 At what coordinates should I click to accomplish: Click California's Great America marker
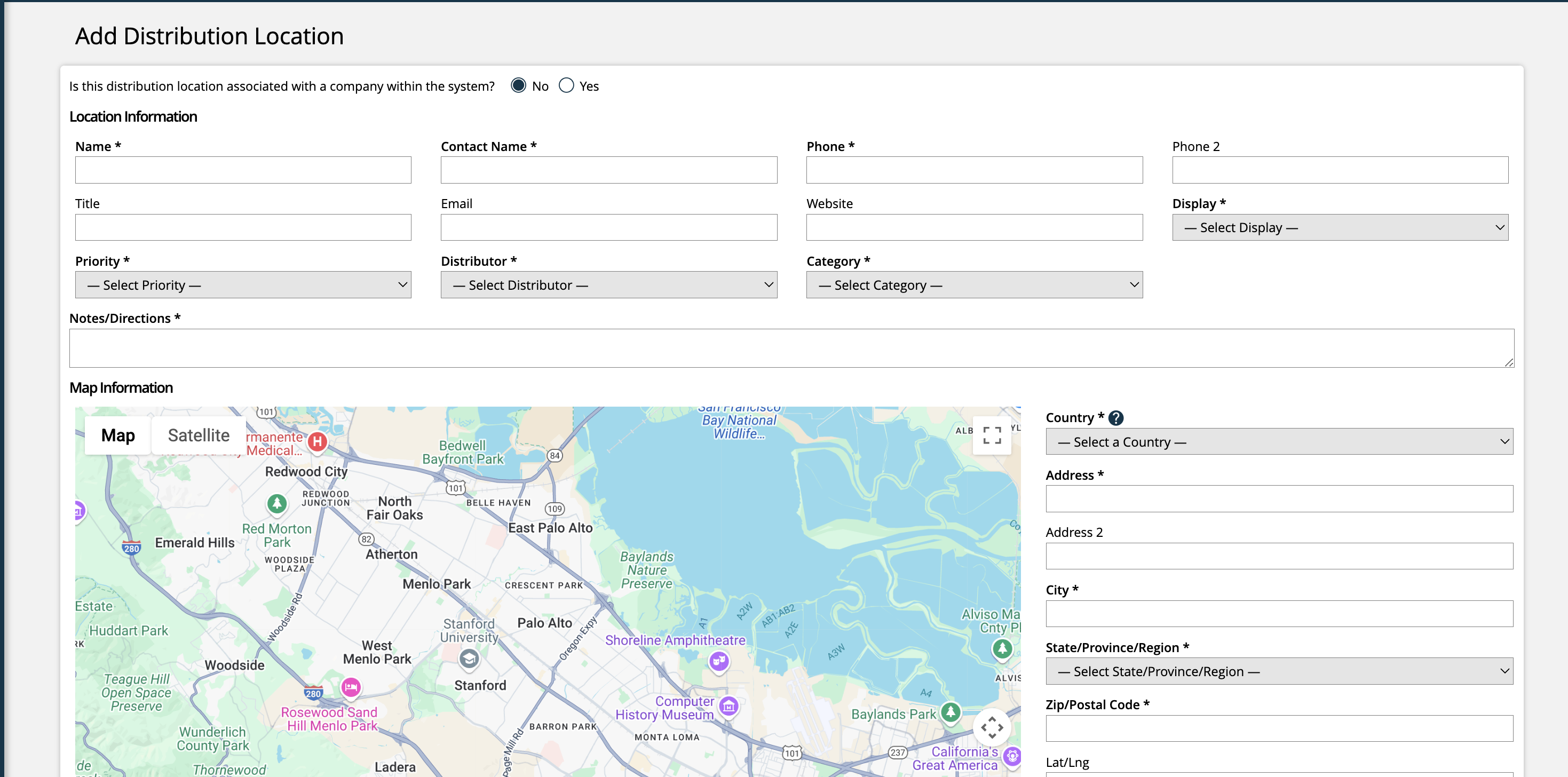coord(1012,756)
